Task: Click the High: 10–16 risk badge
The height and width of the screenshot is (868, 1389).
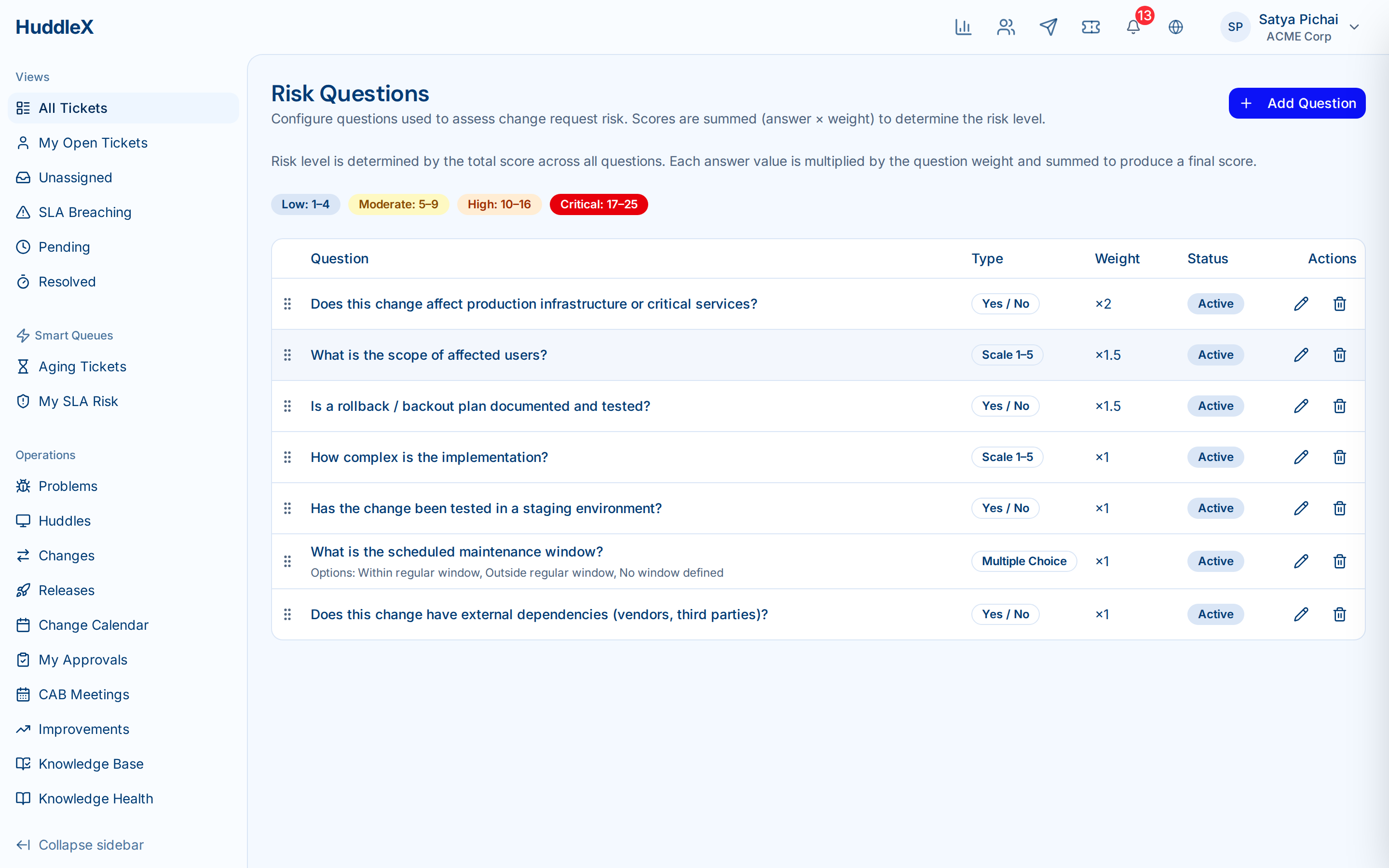Action: (x=499, y=204)
